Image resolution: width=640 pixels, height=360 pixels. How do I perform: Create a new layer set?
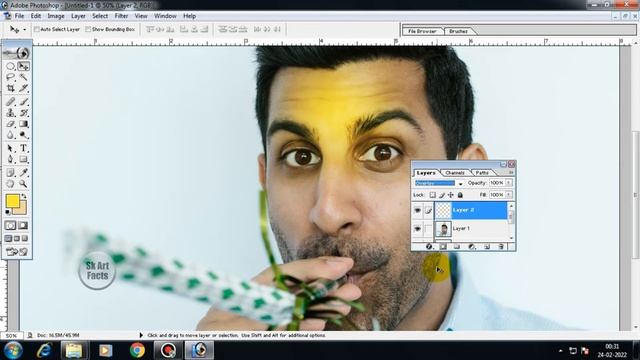coord(457,247)
